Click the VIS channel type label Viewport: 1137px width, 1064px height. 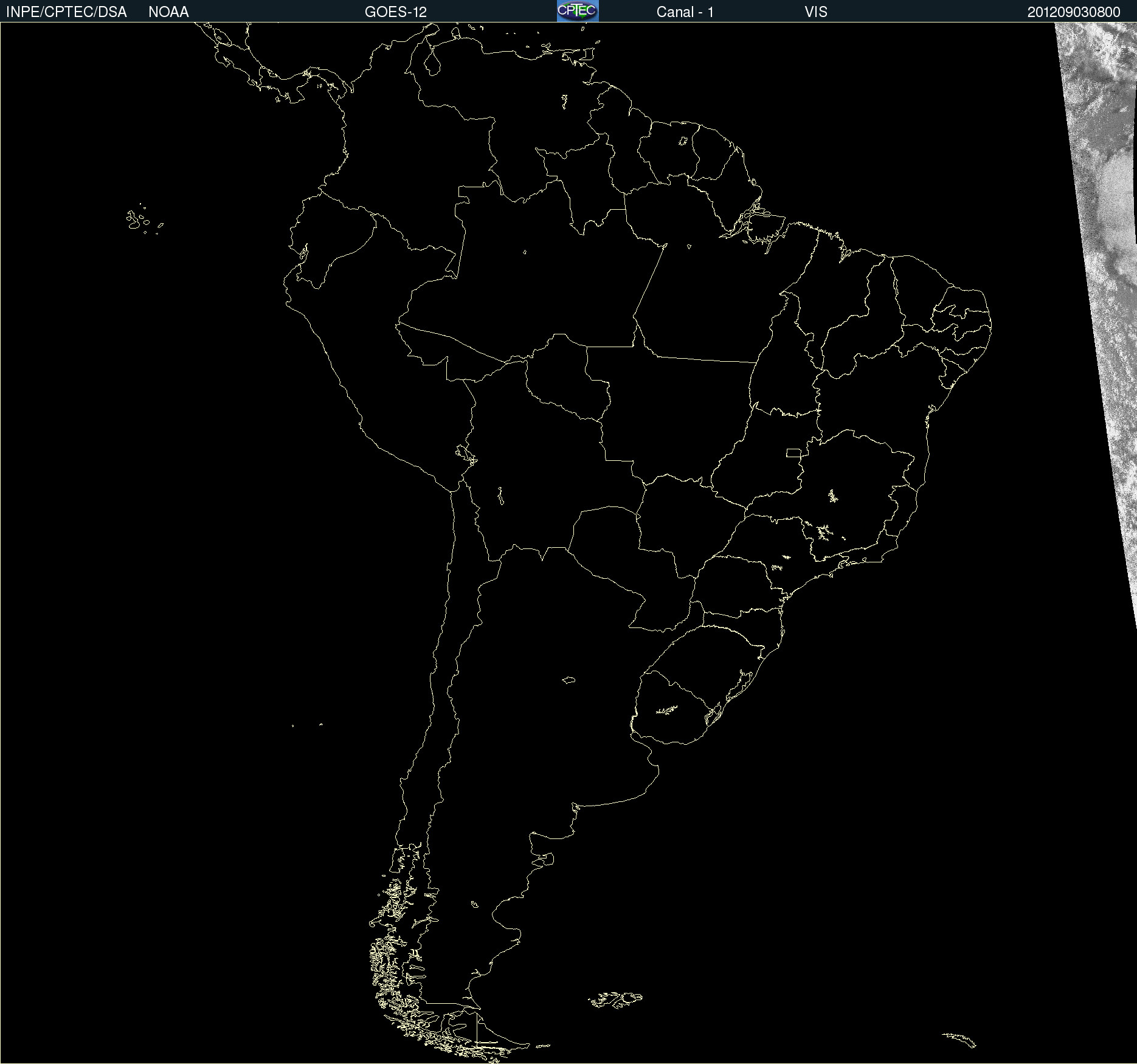[x=816, y=12]
